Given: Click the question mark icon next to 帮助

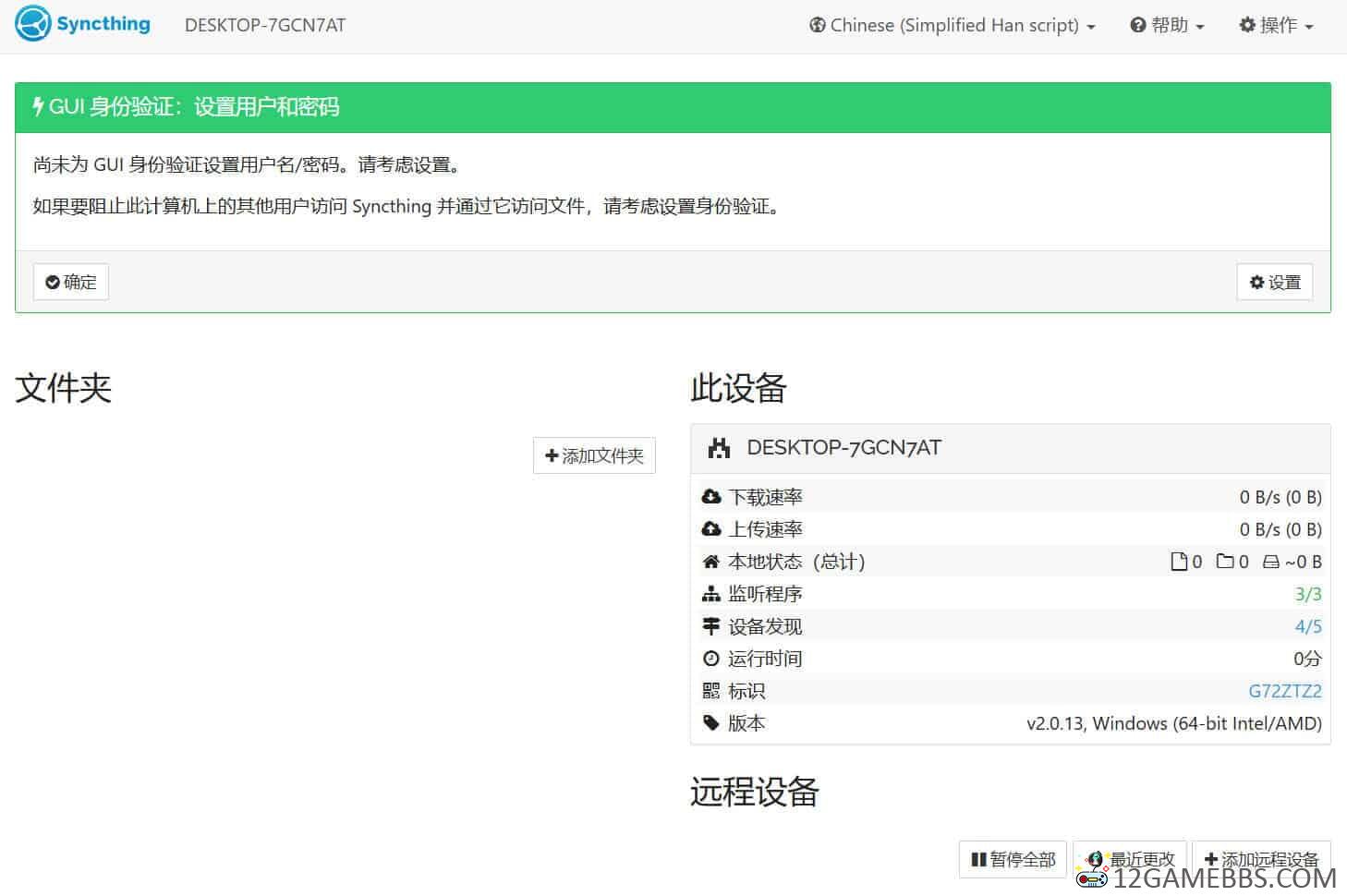Looking at the screenshot, I should (1138, 26).
